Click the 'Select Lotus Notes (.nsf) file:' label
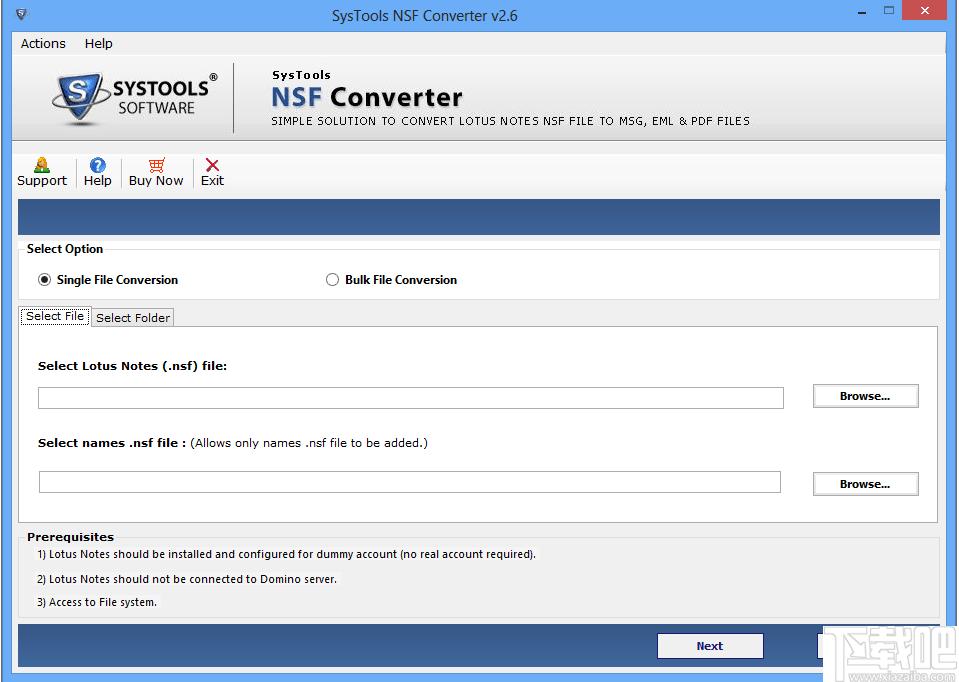Image resolution: width=959 pixels, height=682 pixels. click(132, 366)
